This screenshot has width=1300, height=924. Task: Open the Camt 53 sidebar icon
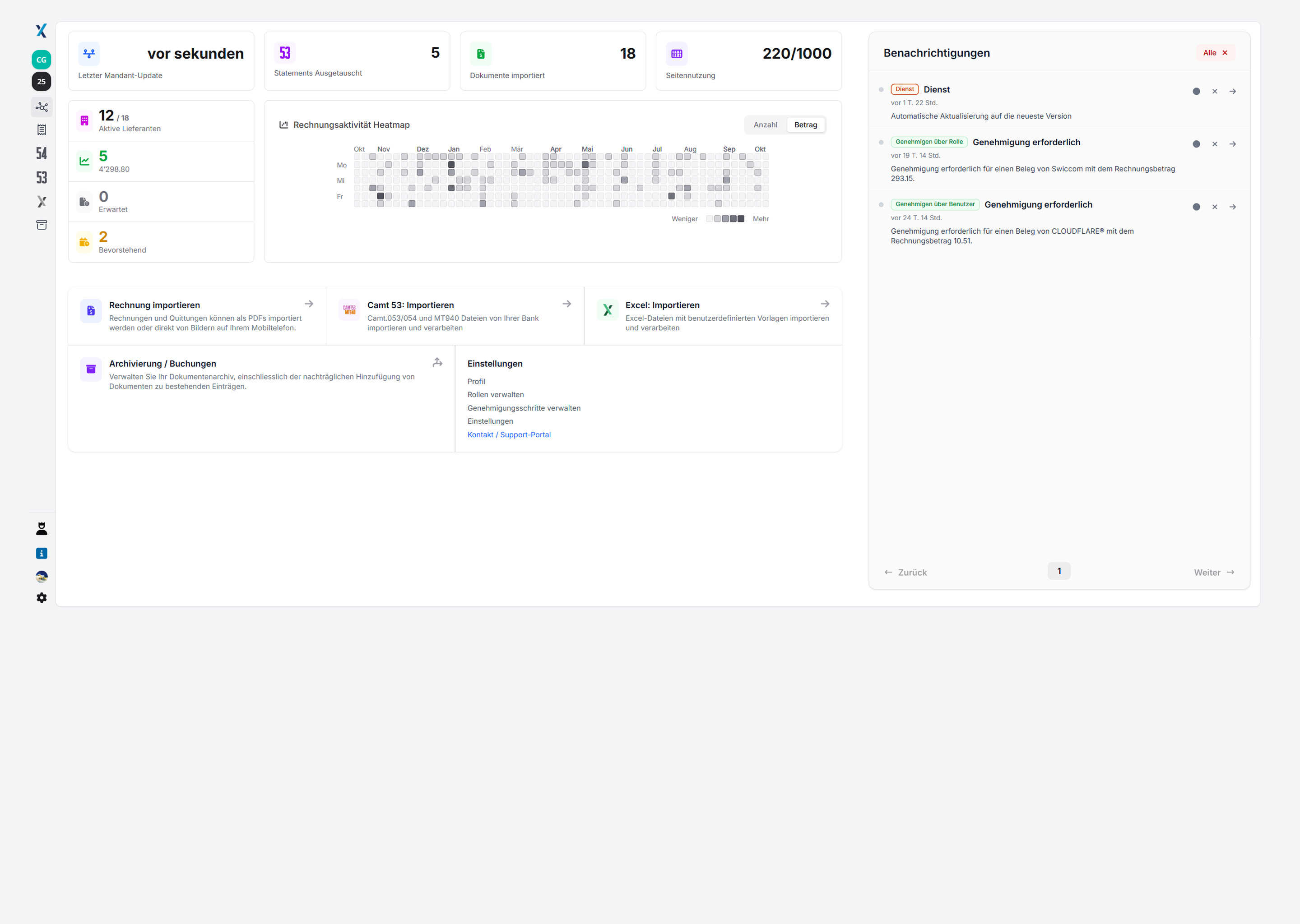coord(42,177)
